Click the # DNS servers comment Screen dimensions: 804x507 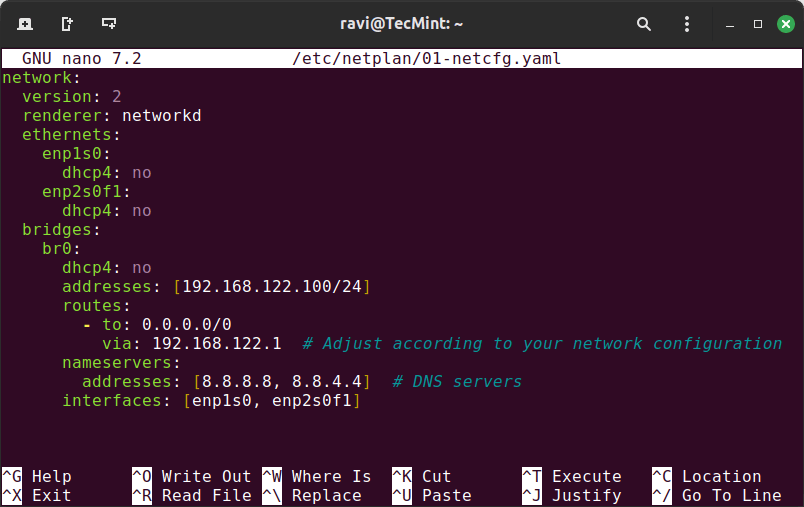click(457, 381)
